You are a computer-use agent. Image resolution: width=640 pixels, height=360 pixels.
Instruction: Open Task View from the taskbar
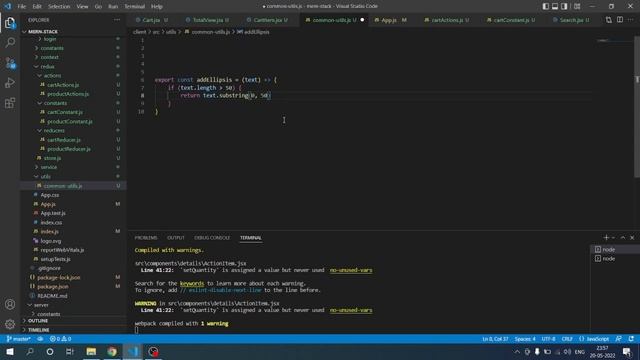coord(70,351)
